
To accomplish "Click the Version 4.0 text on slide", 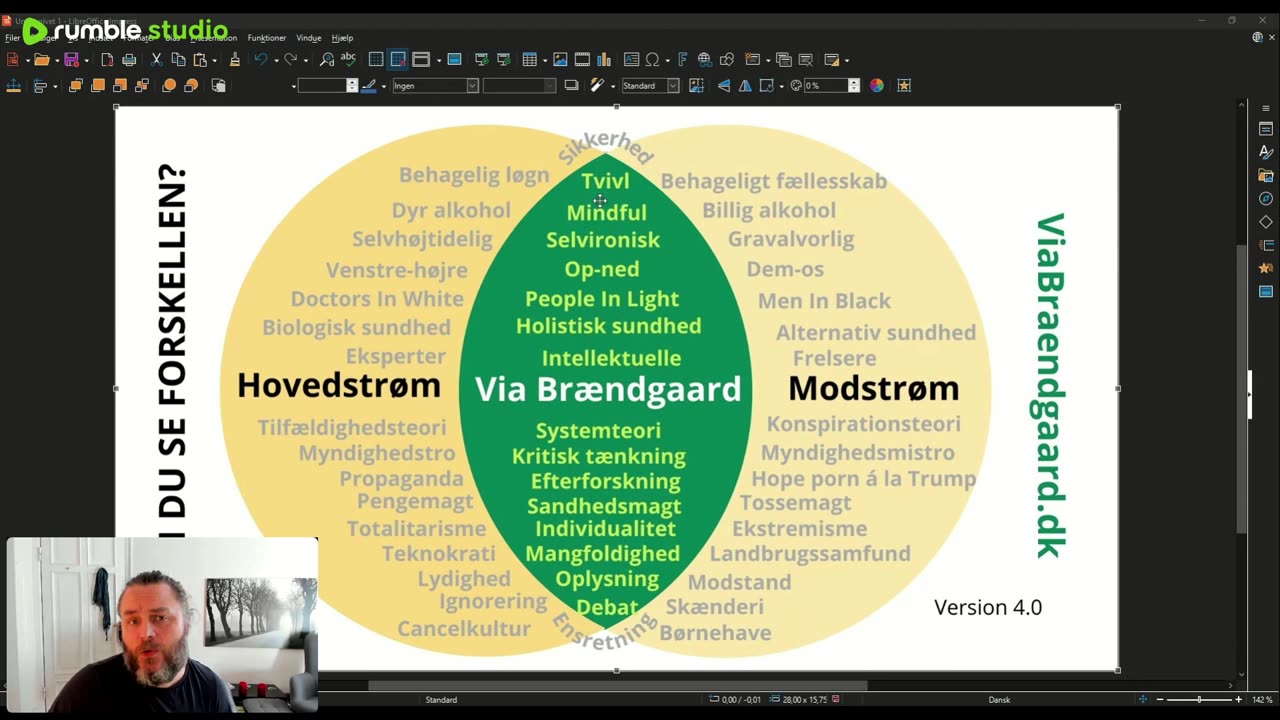I will 988,607.
